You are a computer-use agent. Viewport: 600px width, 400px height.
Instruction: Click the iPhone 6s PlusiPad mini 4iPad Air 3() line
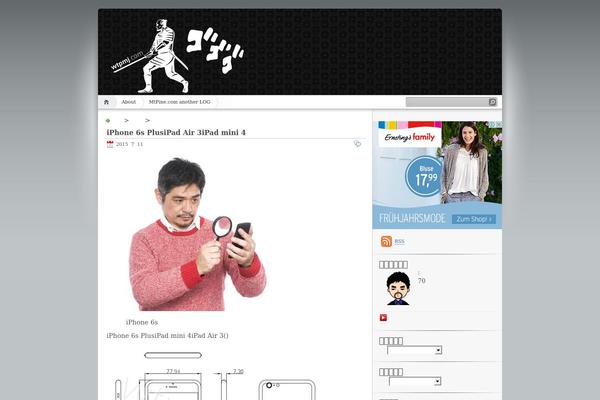tap(168, 336)
